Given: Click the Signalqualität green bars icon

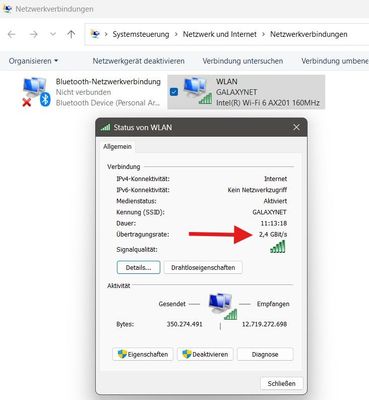Looking at the screenshot, I should [278, 247].
